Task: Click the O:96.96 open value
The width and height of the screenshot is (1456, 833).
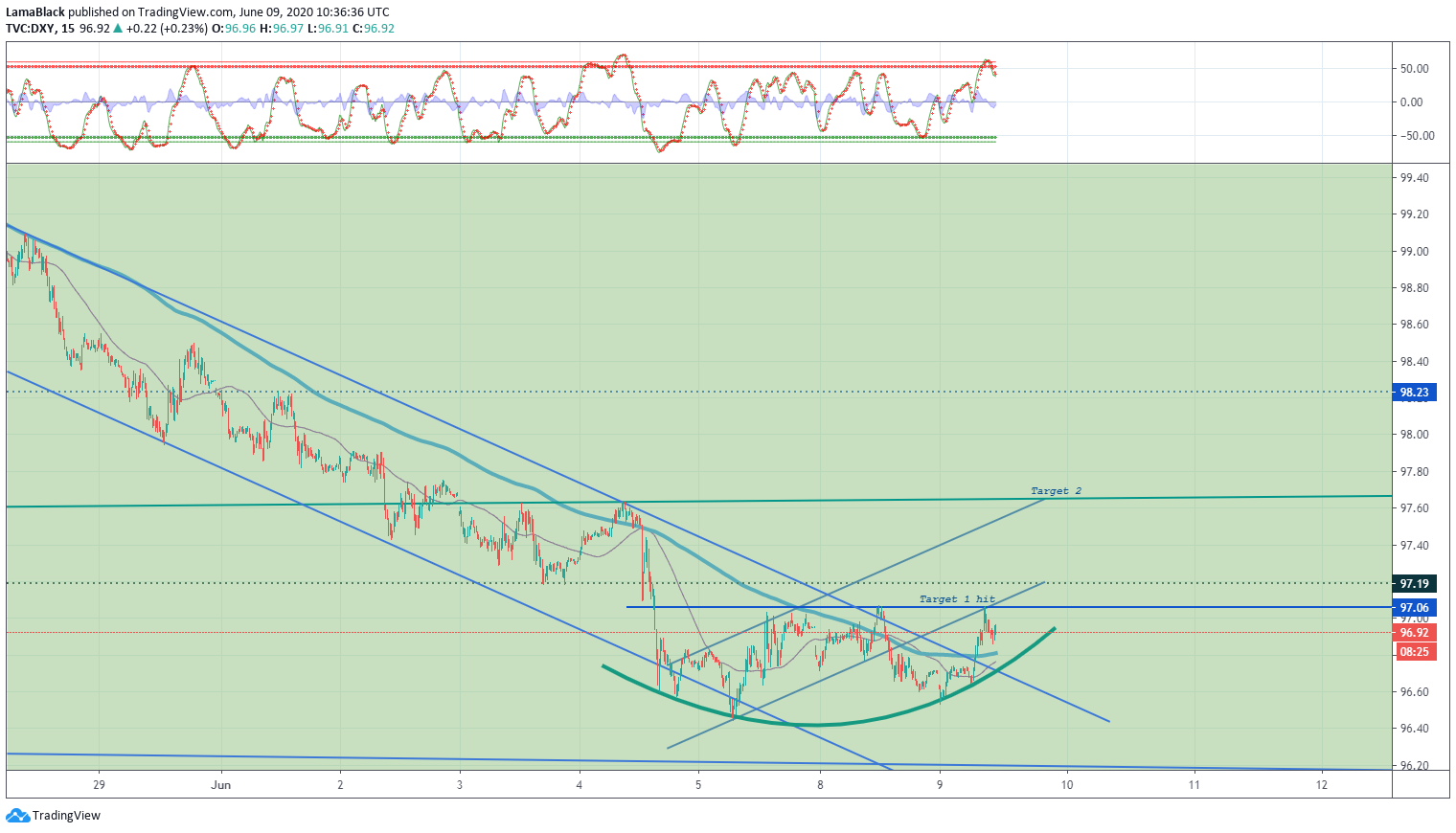Action: 235,29
